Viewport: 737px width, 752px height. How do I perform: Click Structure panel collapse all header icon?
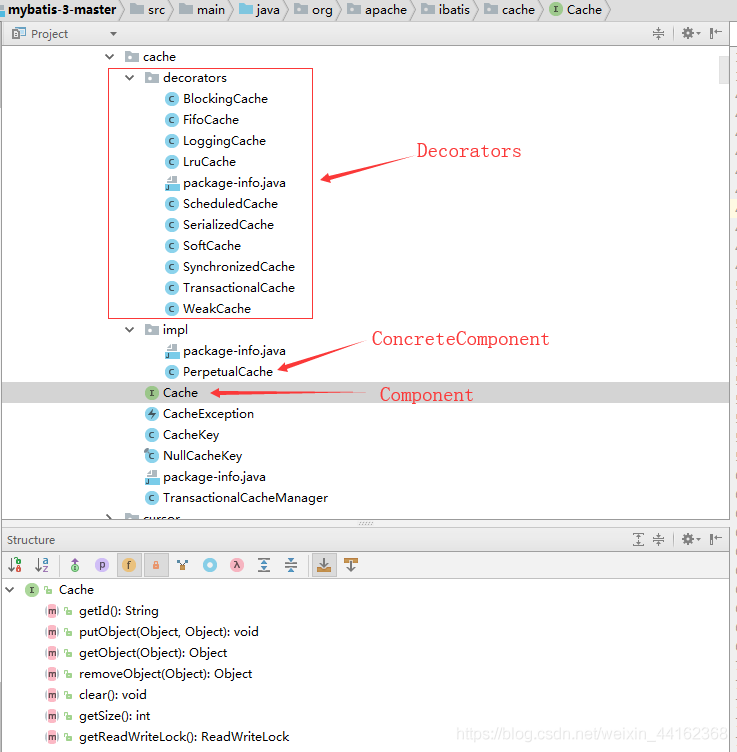pyautogui.click(x=658, y=540)
